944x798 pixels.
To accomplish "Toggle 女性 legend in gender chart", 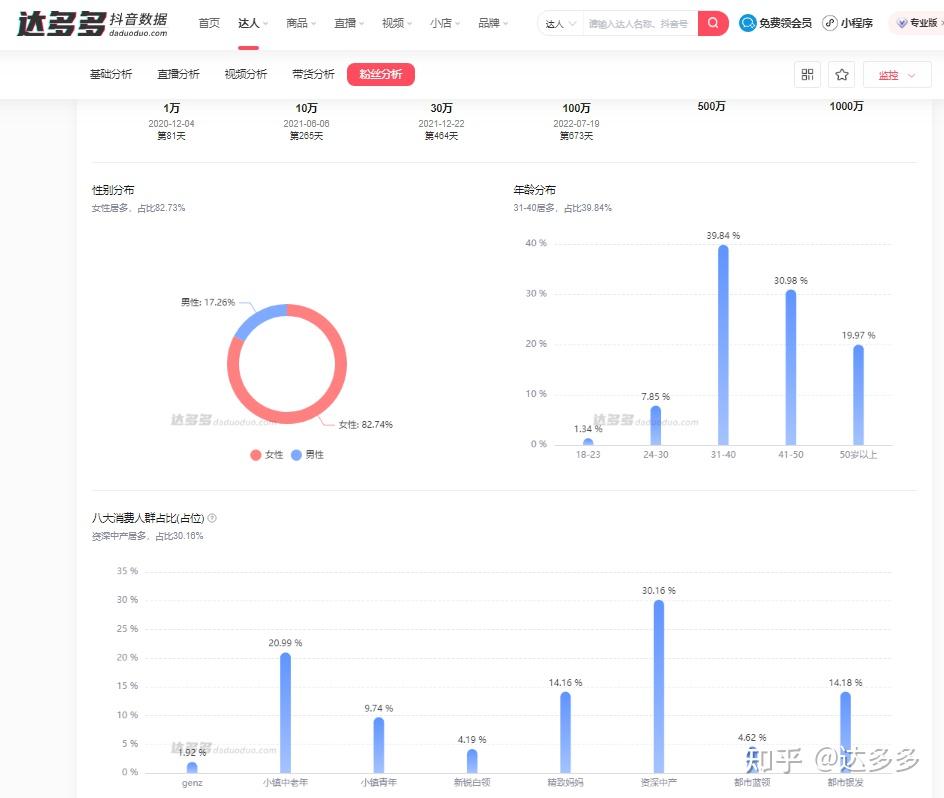I will pyautogui.click(x=266, y=455).
